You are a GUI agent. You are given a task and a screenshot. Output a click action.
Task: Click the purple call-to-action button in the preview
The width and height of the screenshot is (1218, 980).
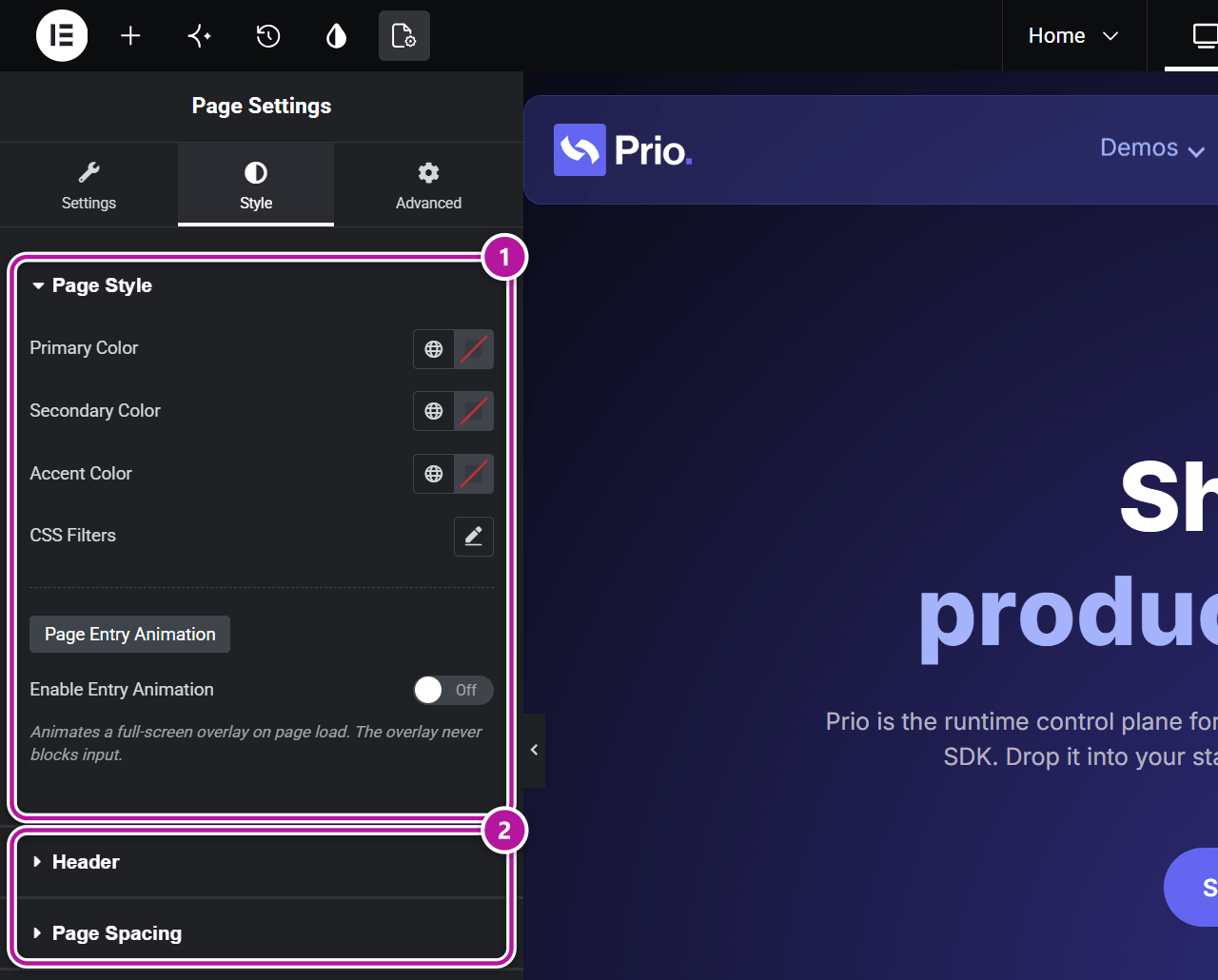pyautogui.click(x=1191, y=887)
